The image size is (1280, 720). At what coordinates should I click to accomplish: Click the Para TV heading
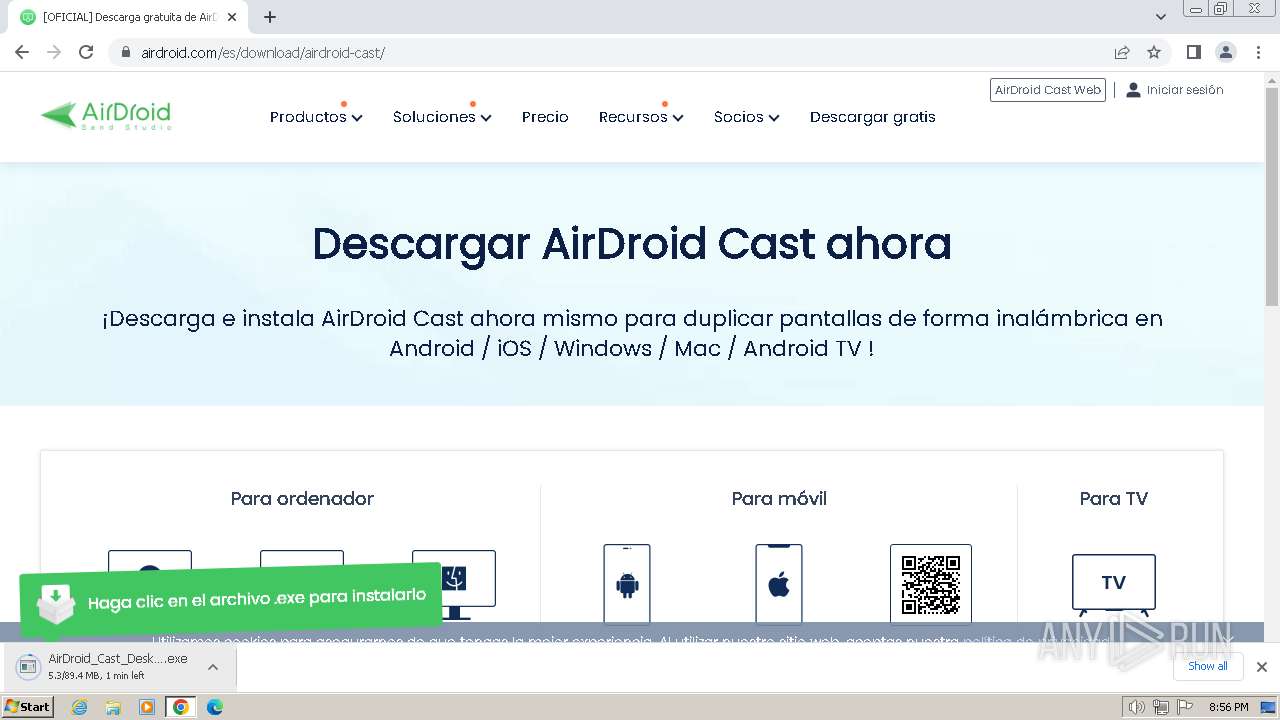pyautogui.click(x=1114, y=498)
